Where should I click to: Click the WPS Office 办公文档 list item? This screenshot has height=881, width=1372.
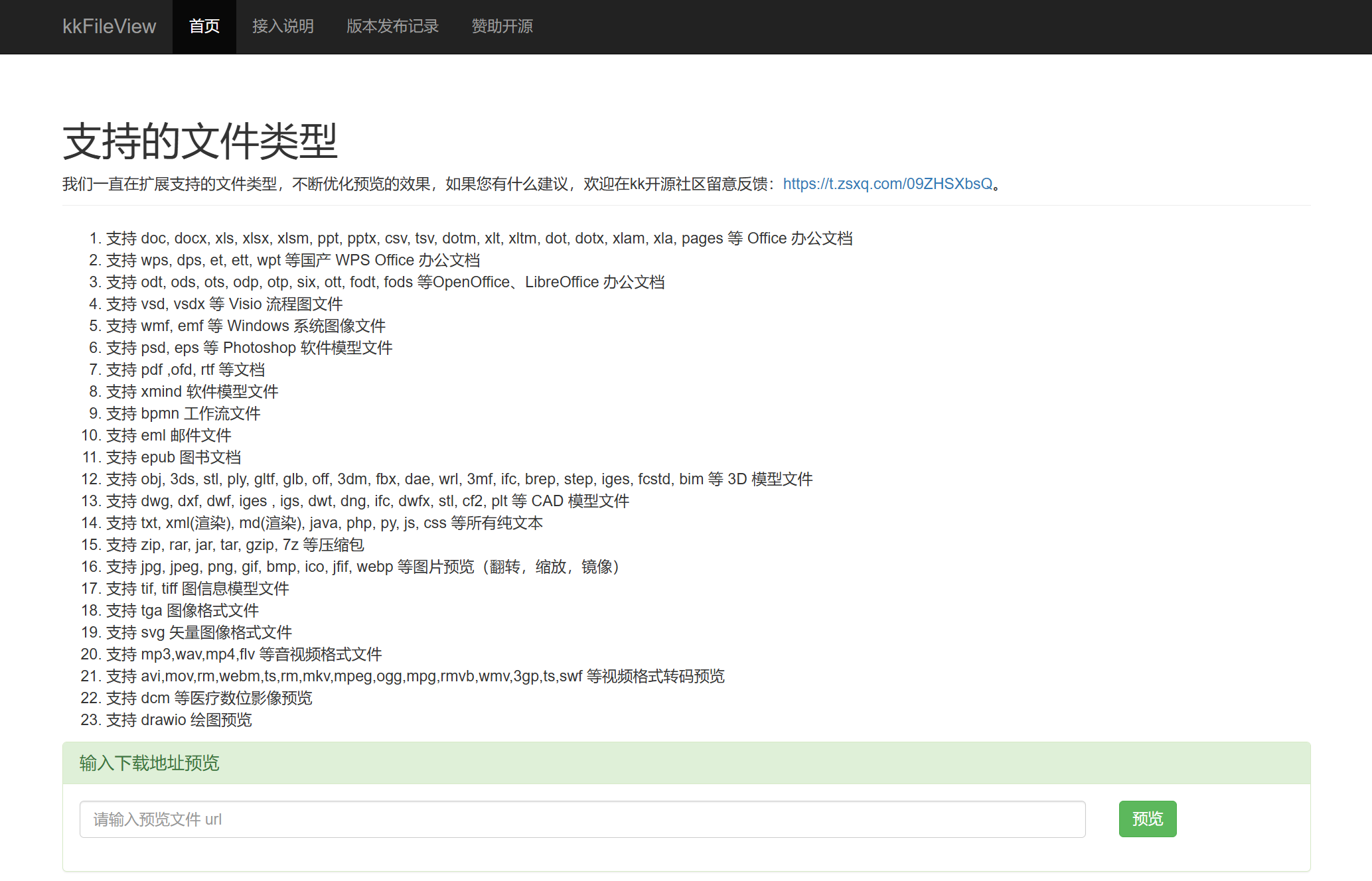pos(293,260)
